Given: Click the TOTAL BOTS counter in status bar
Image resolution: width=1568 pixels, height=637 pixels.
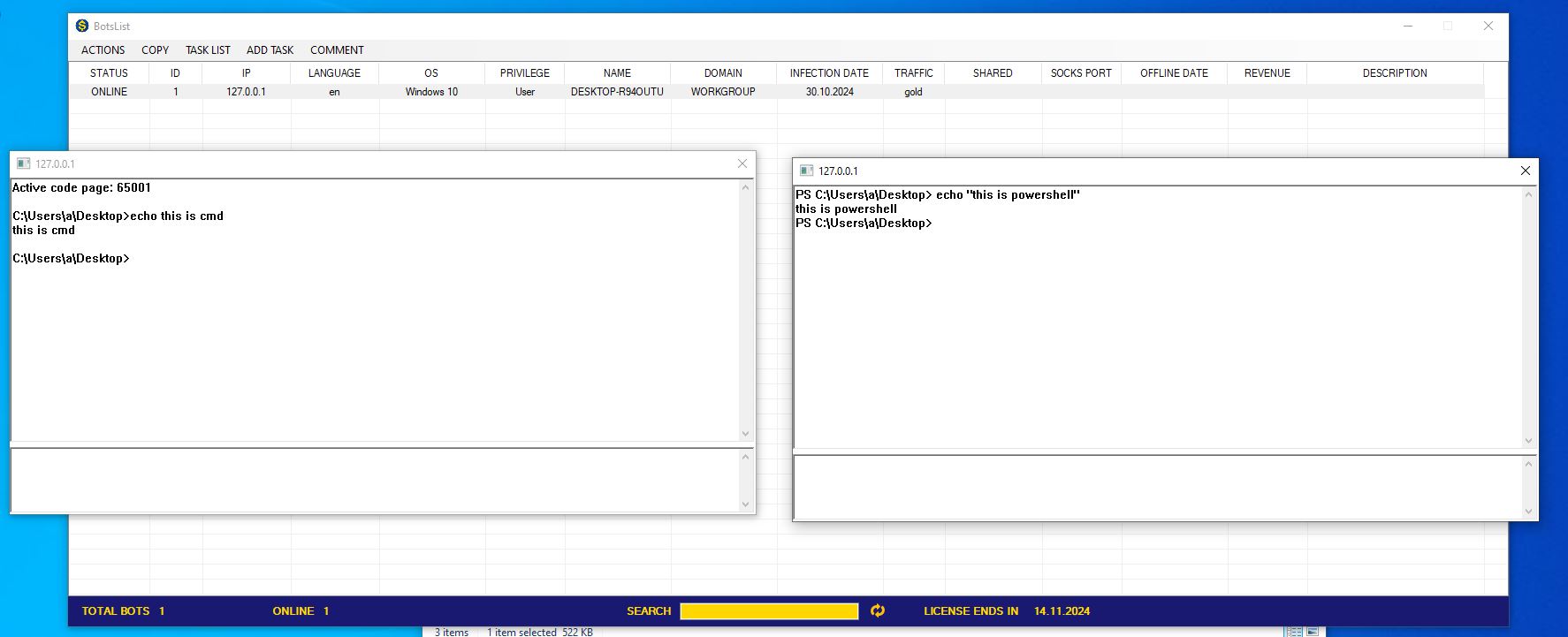Looking at the screenshot, I should (123, 610).
